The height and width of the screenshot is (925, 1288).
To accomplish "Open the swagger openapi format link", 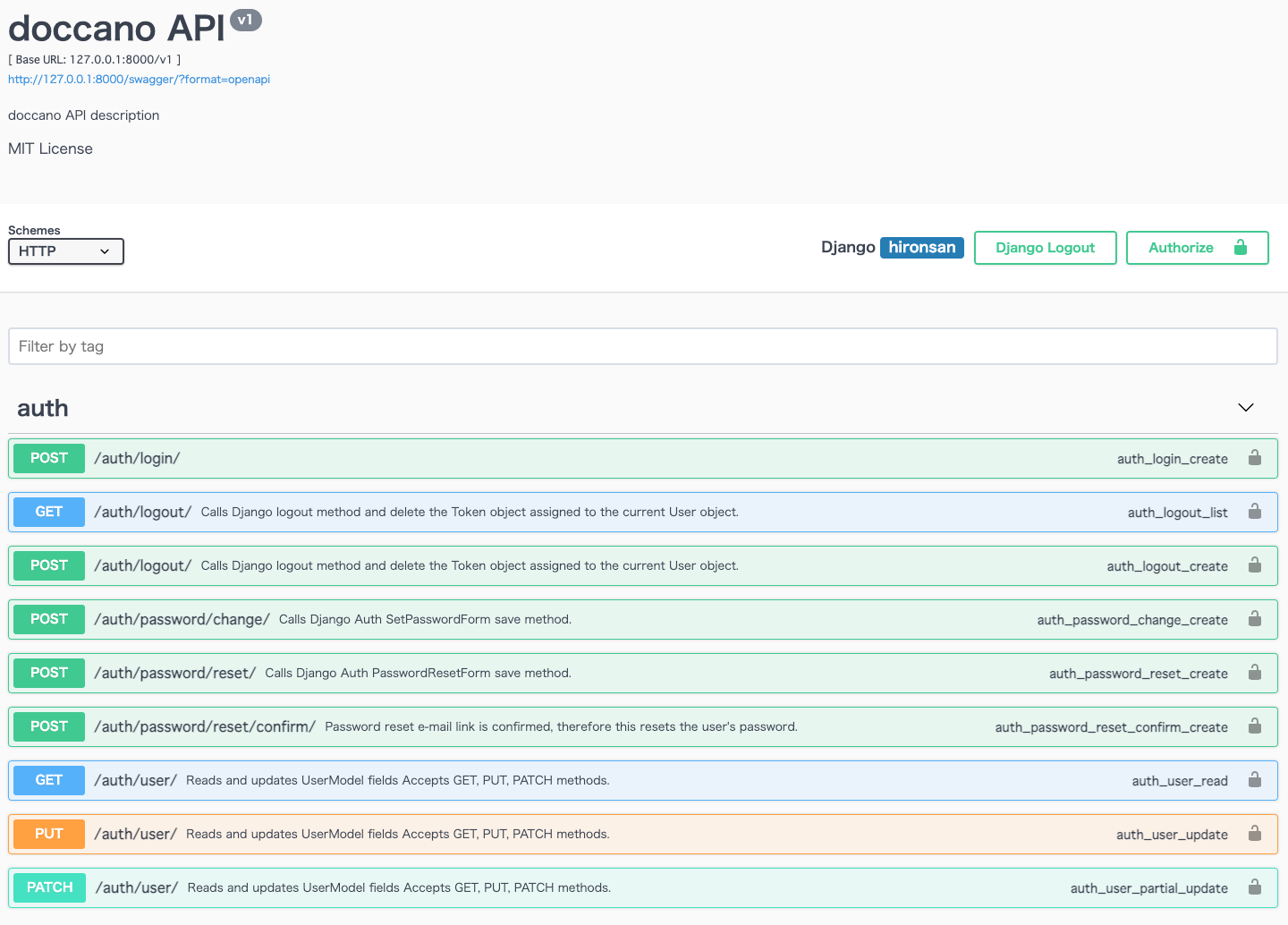I will 139,79.
